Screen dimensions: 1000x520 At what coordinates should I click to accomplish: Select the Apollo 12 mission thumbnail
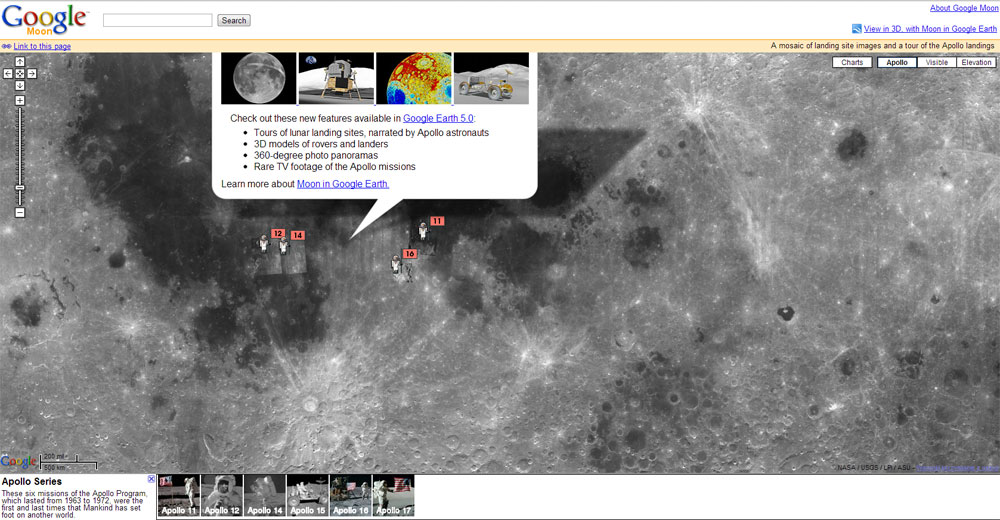pyautogui.click(x=222, y=495)
